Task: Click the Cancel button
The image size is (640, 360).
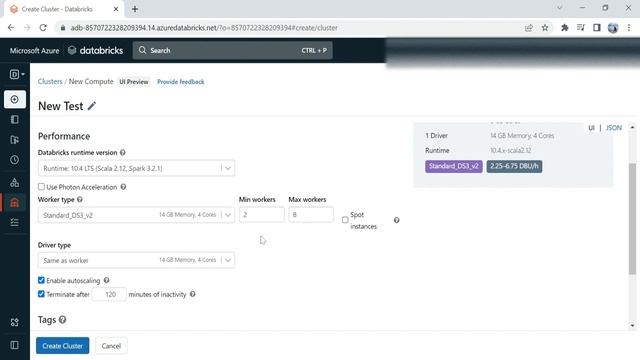Action: pos(111,346)
